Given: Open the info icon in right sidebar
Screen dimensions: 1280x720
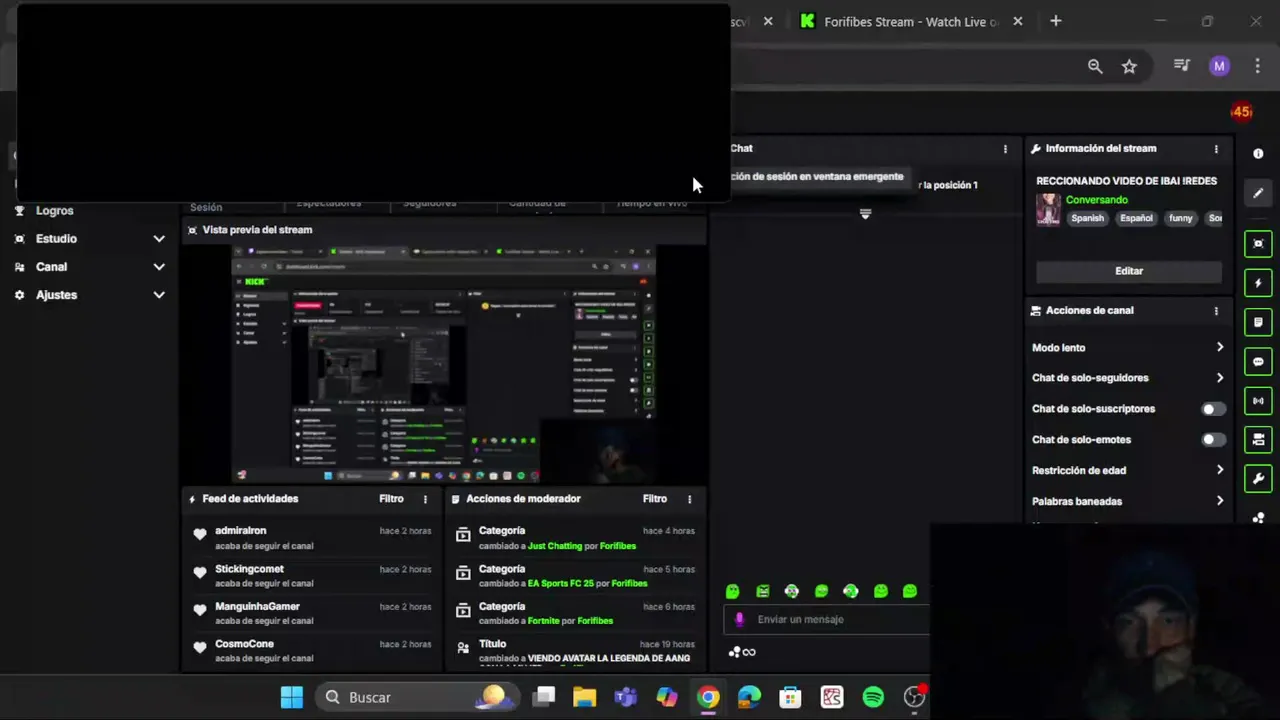Looking at the screenshot, I should [1258, 154].
